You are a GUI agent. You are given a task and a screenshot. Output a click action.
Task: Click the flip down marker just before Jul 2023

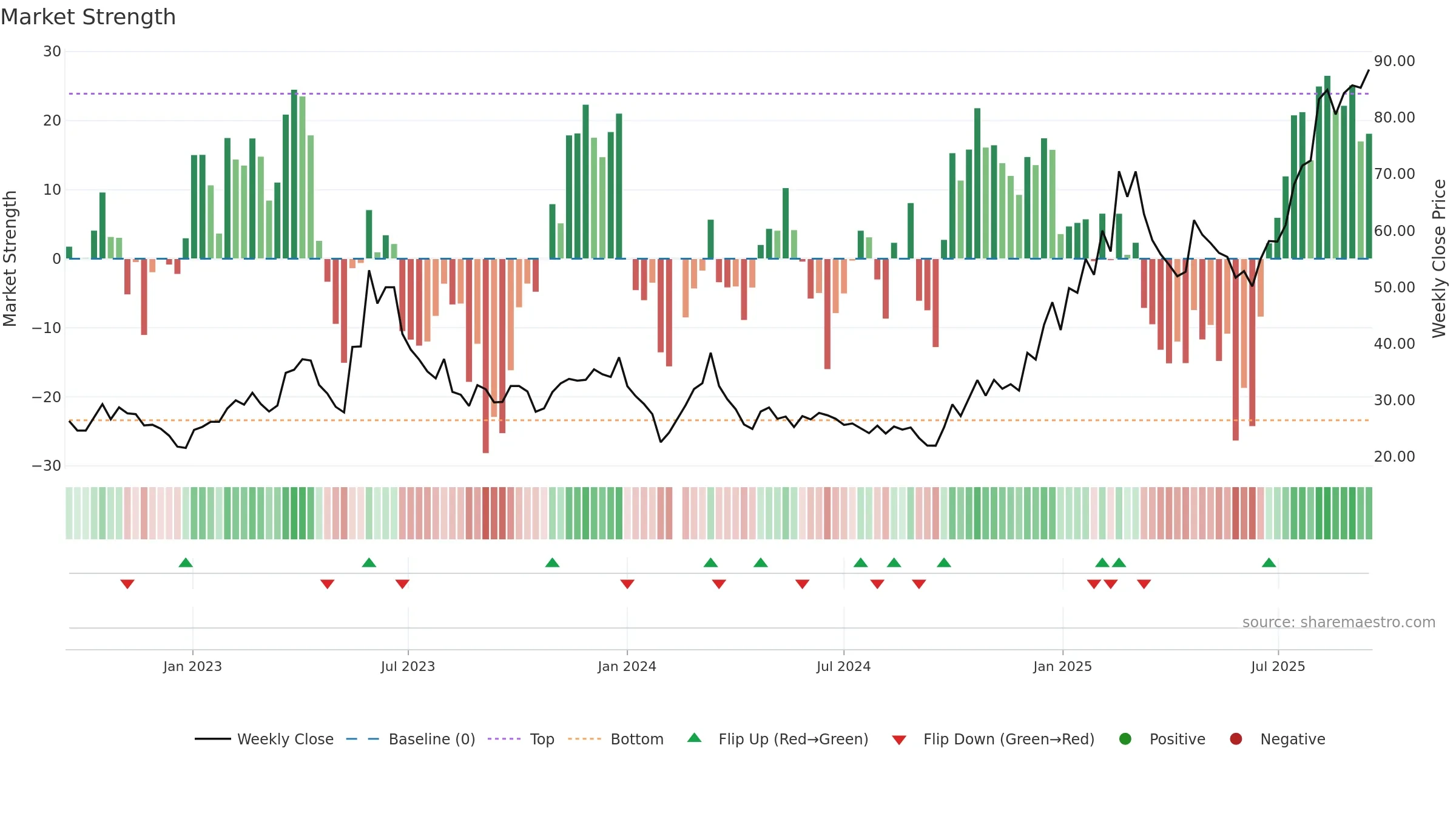pyautogui.click(x=402, y=584)
